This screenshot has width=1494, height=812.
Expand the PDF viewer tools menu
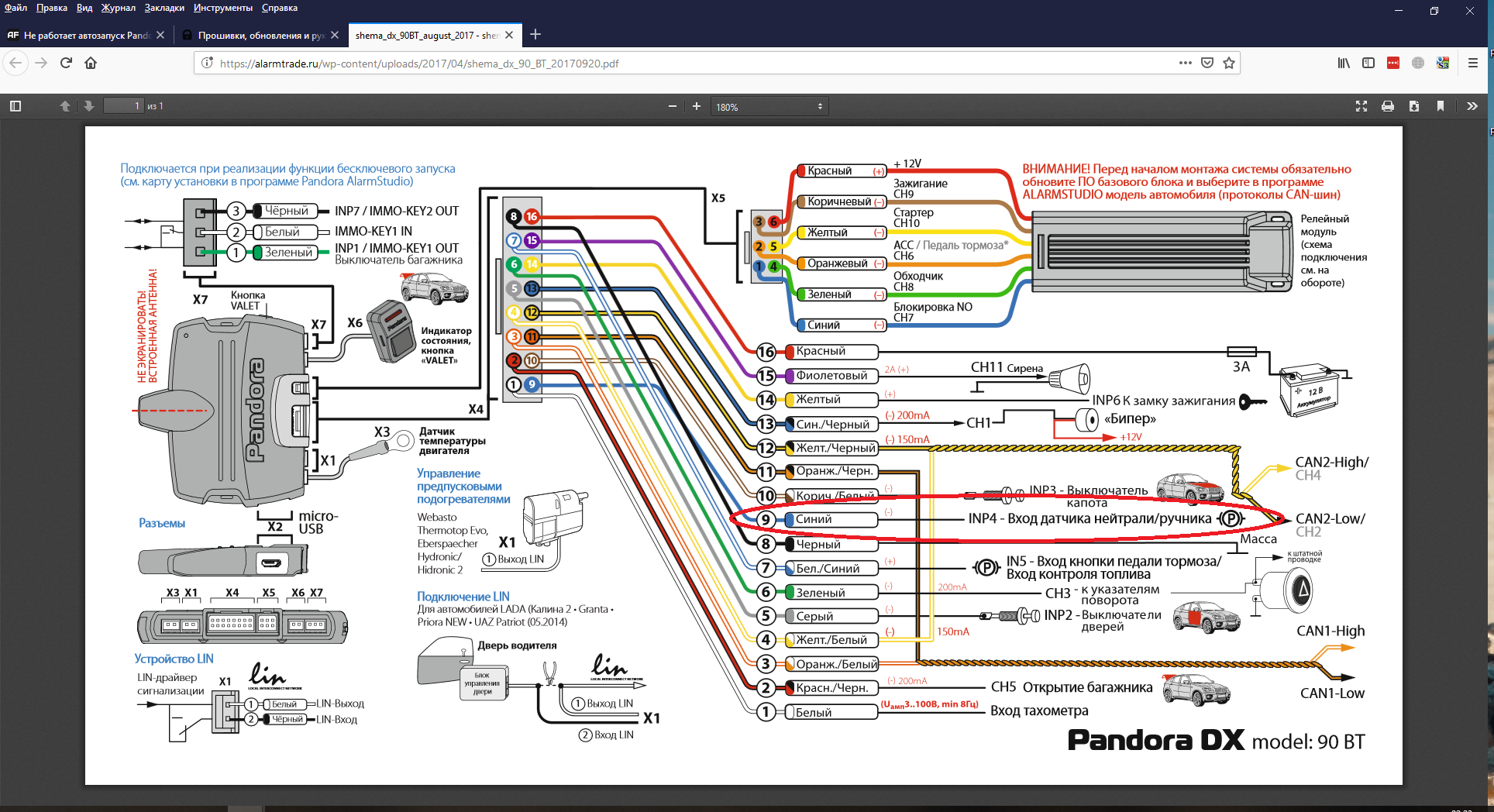(x=1472, y=106)
